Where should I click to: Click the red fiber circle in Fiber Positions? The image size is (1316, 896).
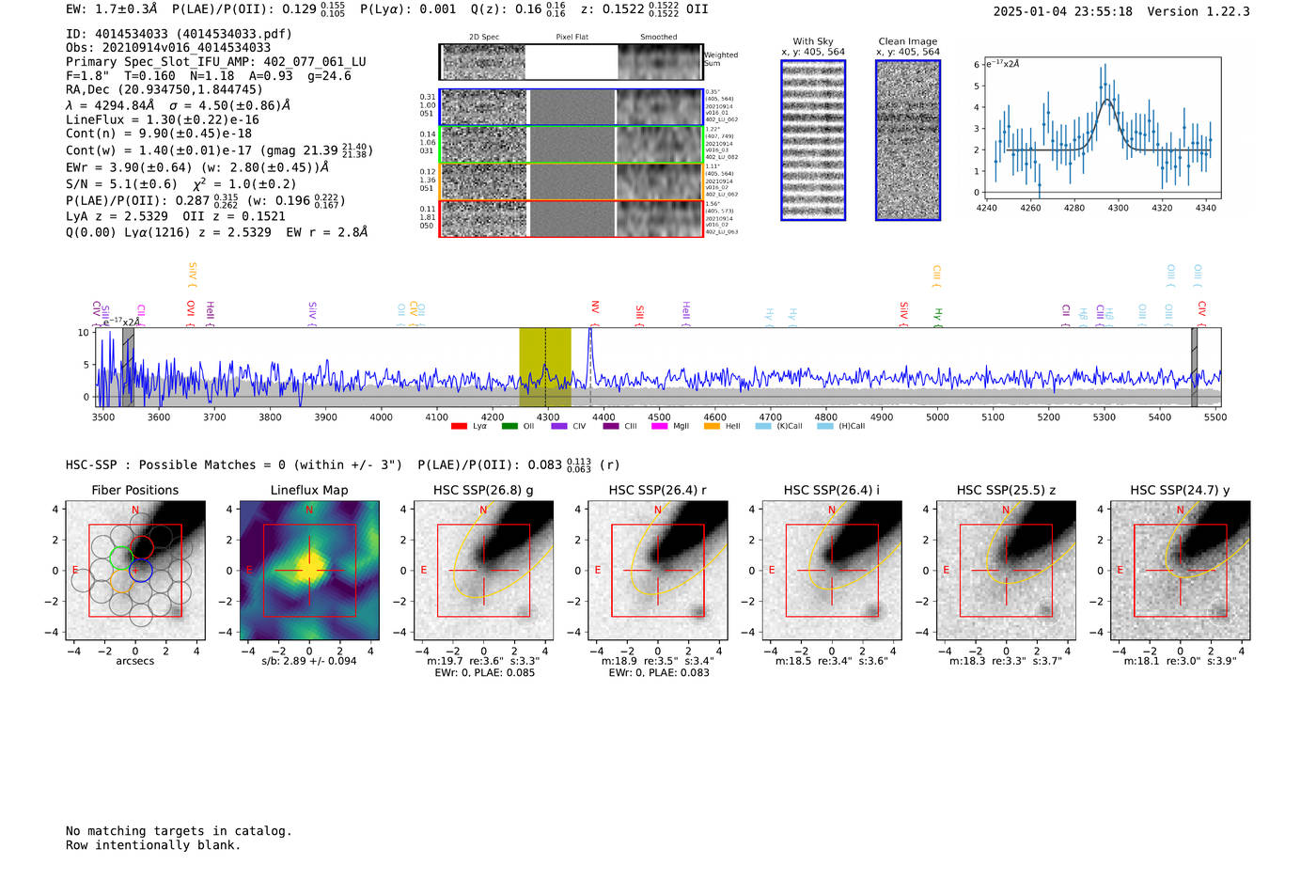(x=141, y=547)
